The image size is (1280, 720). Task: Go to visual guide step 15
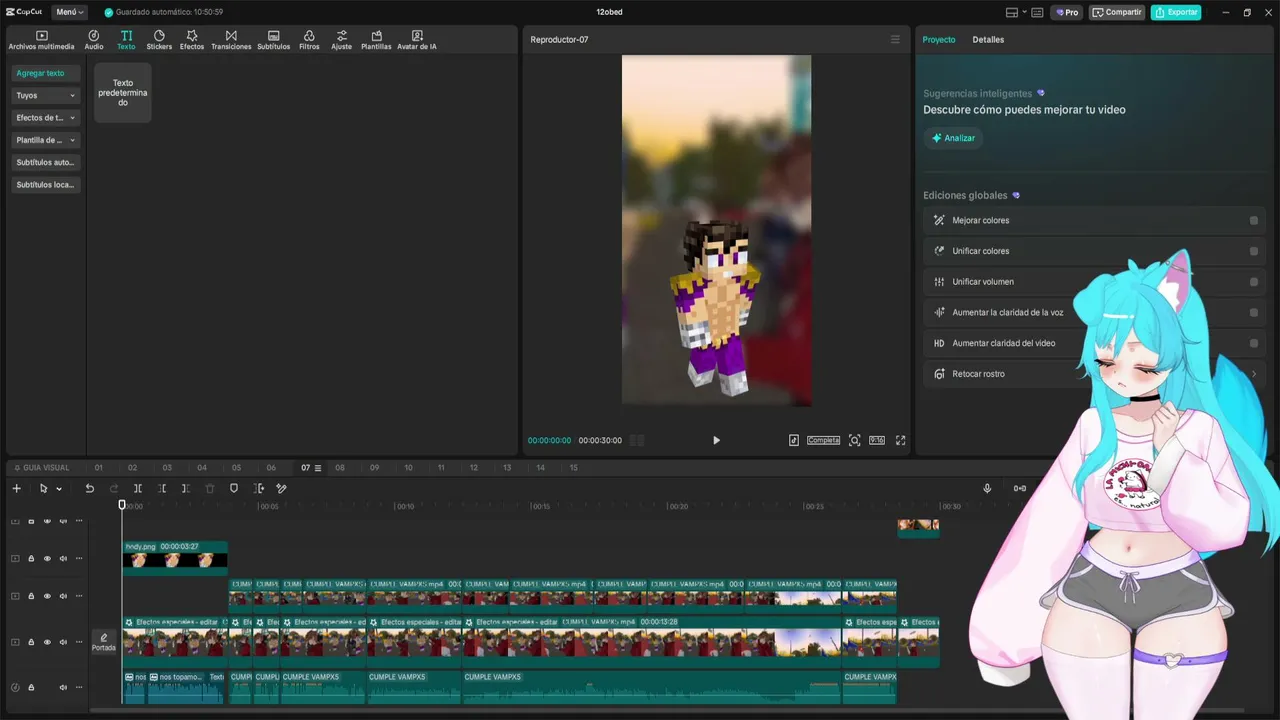573,468
